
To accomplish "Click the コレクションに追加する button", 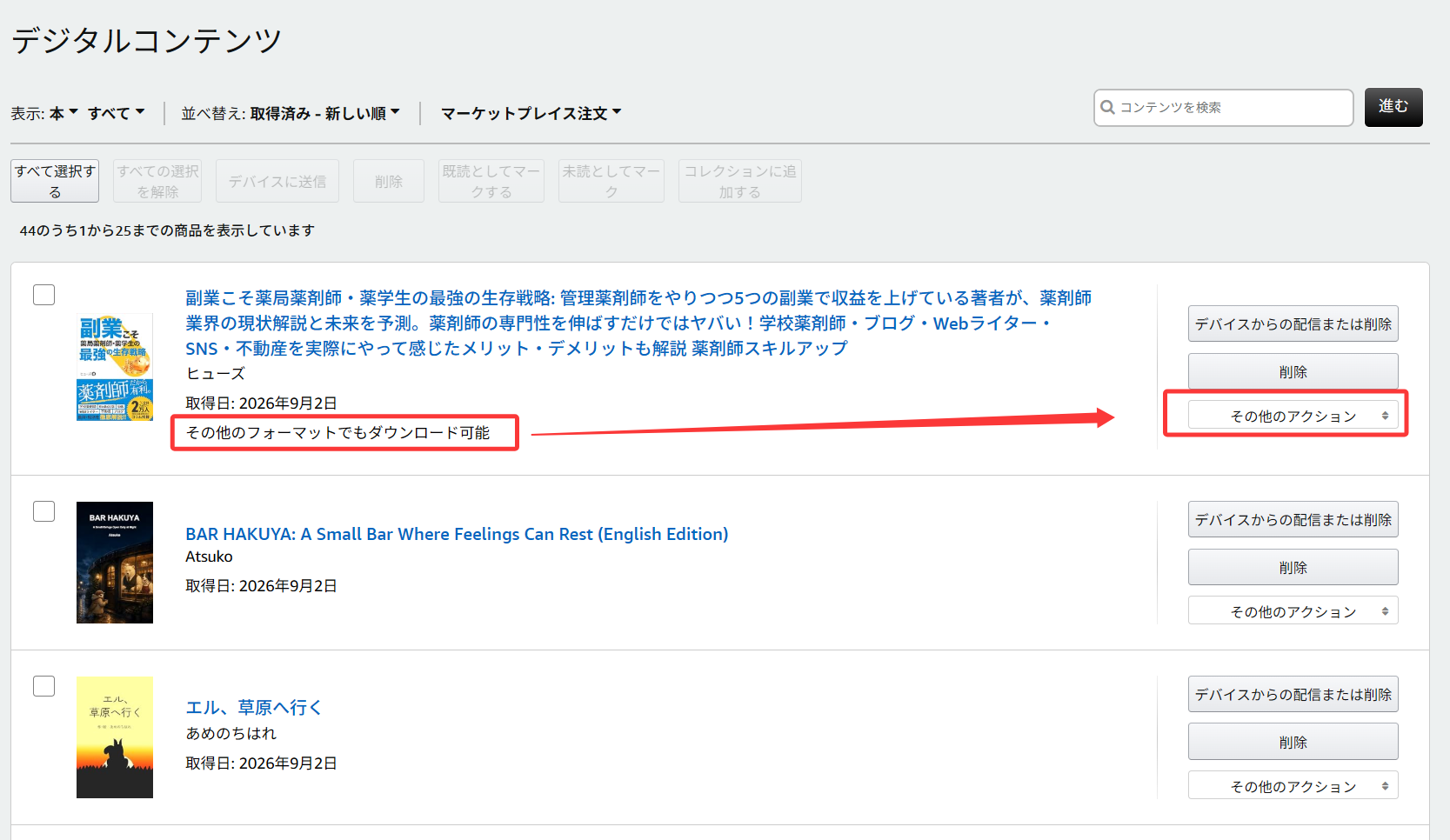I will click(740, 181).
